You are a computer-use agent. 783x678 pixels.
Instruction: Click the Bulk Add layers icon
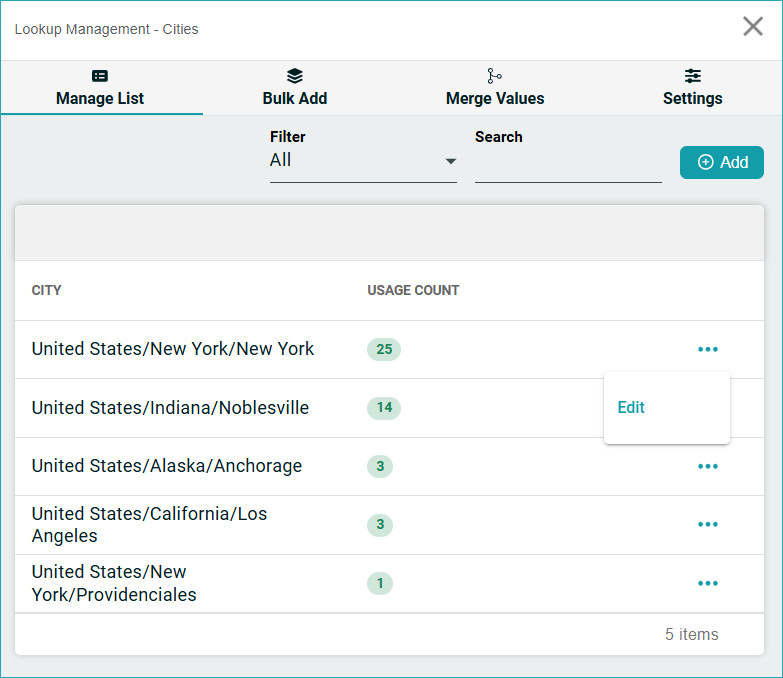click(294, 76)
